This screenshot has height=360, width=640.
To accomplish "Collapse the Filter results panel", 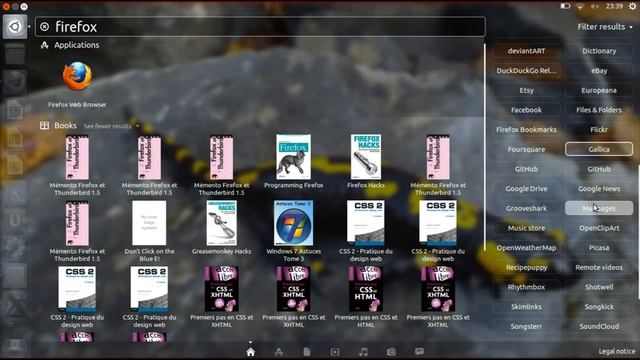I will click(605, 27).
